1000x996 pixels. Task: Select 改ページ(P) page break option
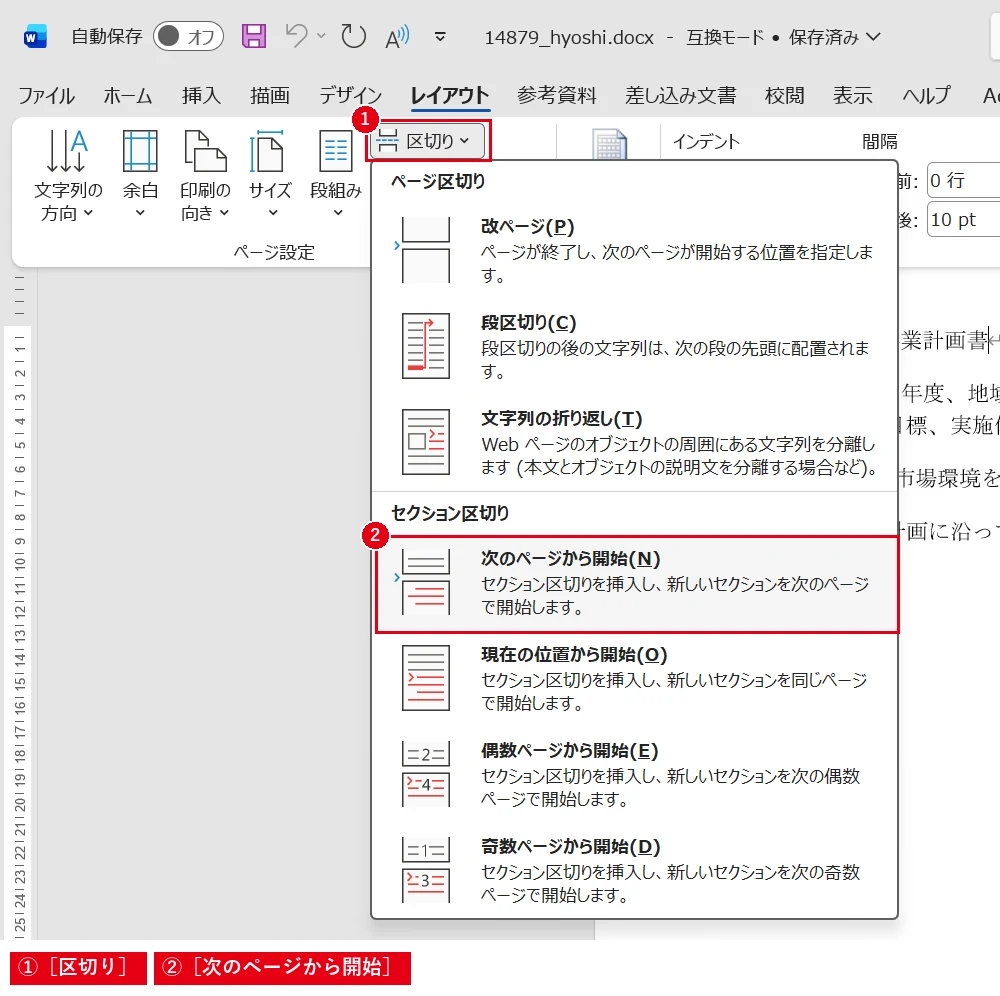(635, 251)
